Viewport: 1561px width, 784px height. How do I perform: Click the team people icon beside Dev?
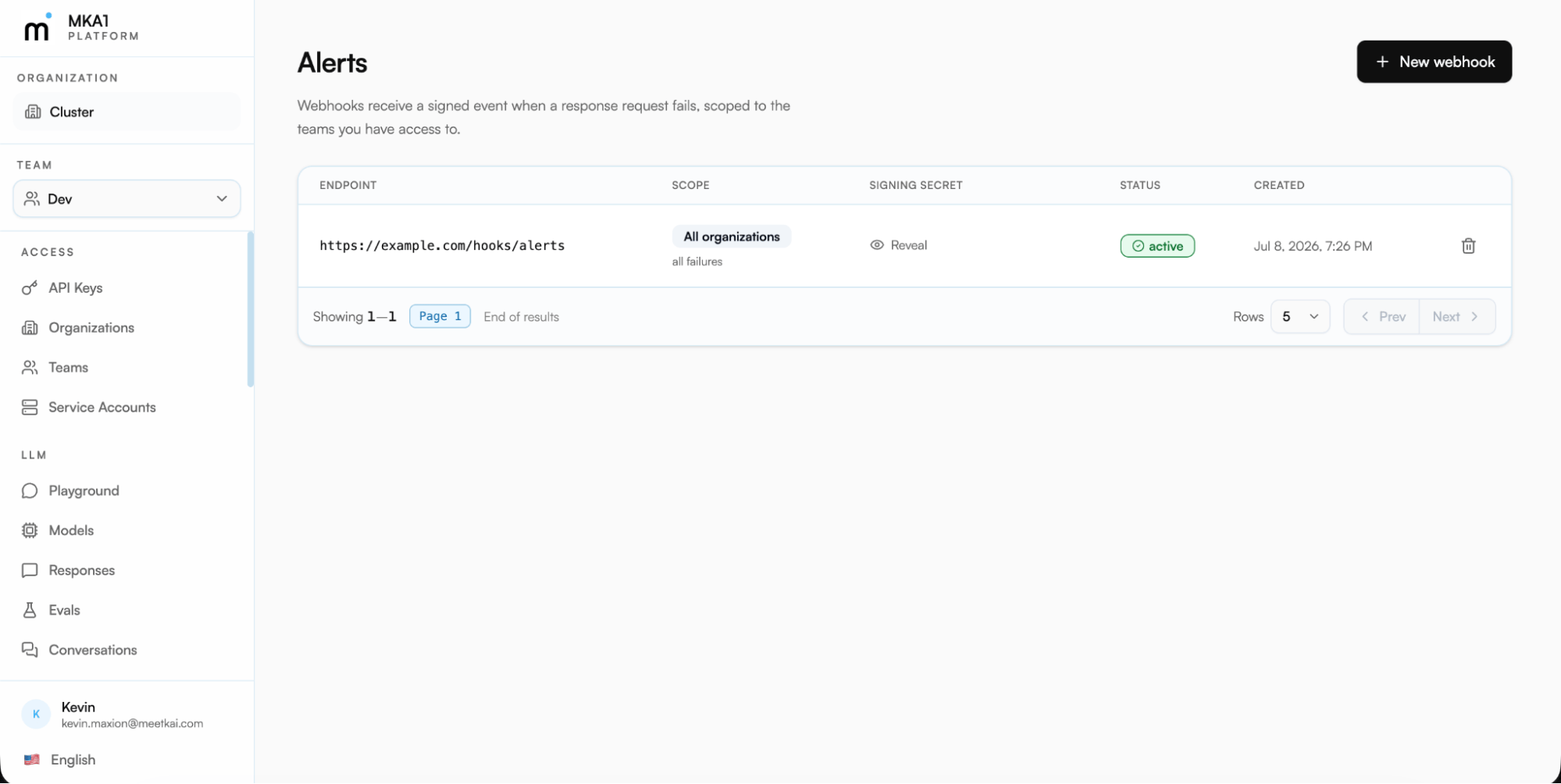pos(32,198)
